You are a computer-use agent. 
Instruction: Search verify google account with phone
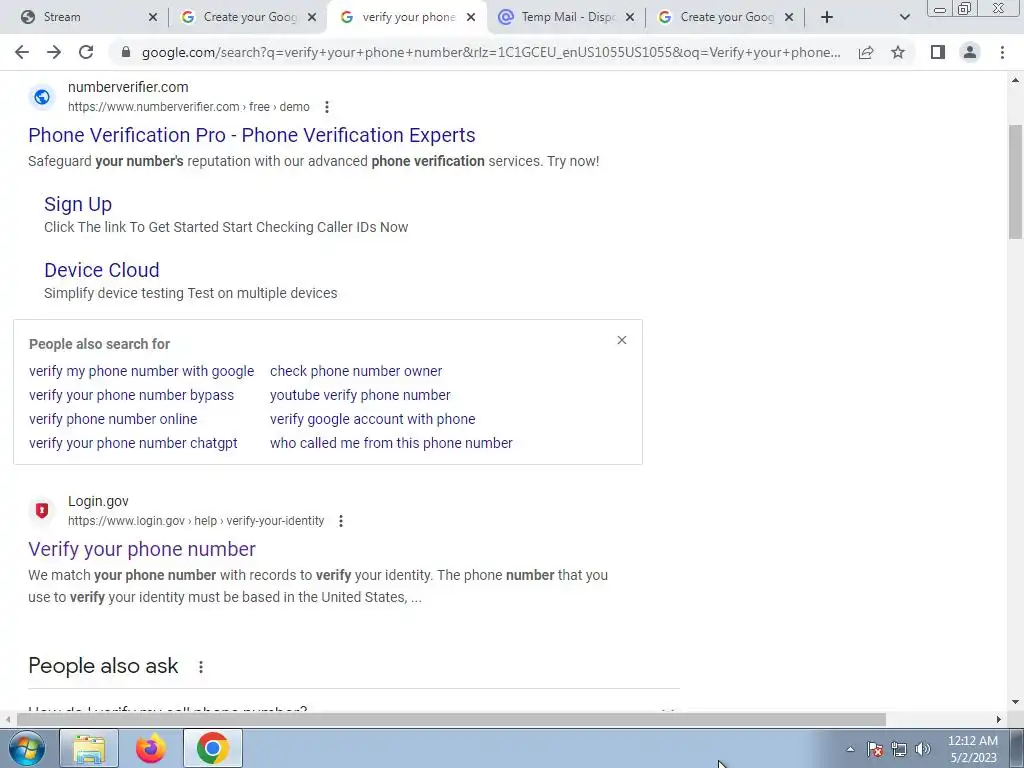point(372,419)
